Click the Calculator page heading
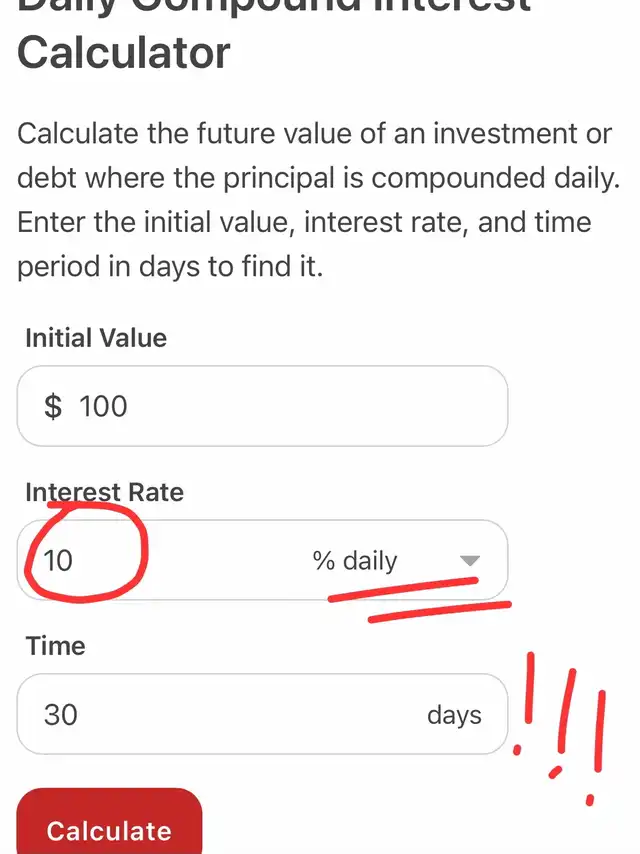Image resolution: width=640 pixels, height=854 pixels. coord(123,50)
